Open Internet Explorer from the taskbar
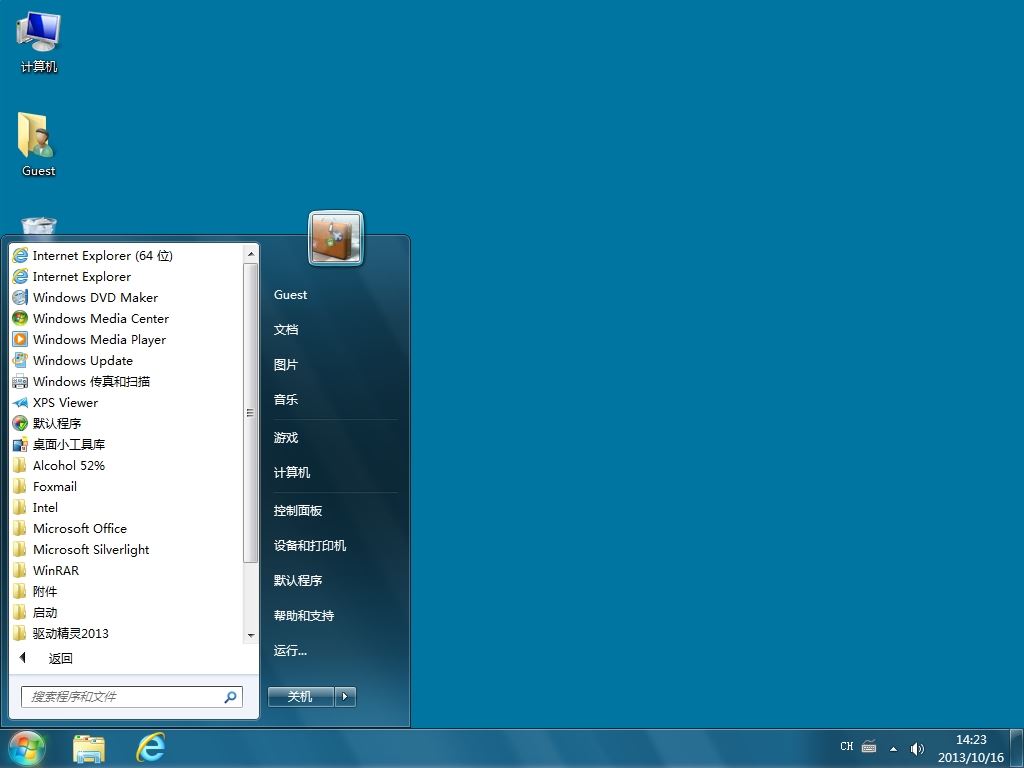The width and height of the screenshot is (1024, 768). pyautogui.click(x=150, y=748)
